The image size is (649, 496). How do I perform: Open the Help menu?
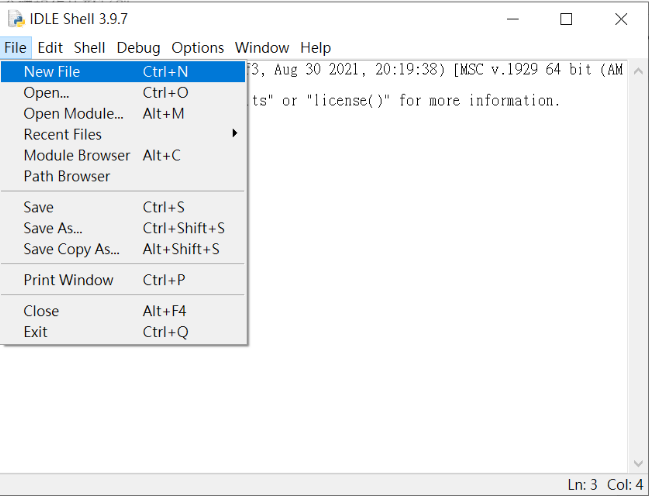(315, 48)
